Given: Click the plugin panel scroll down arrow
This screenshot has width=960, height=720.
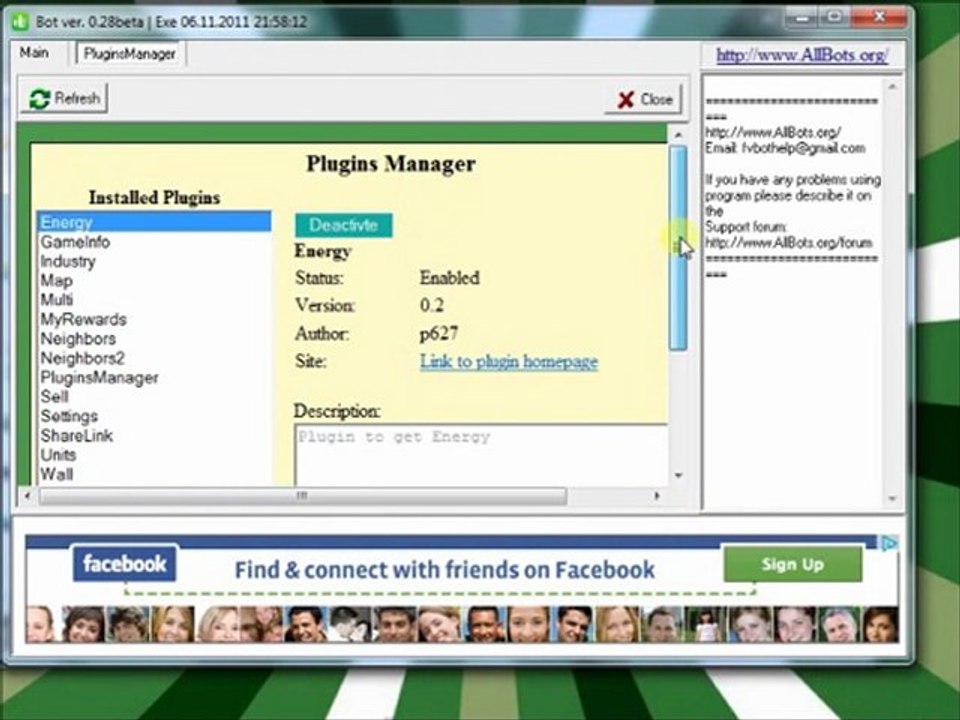Looking at the screenshot, I should pos(678,475).
